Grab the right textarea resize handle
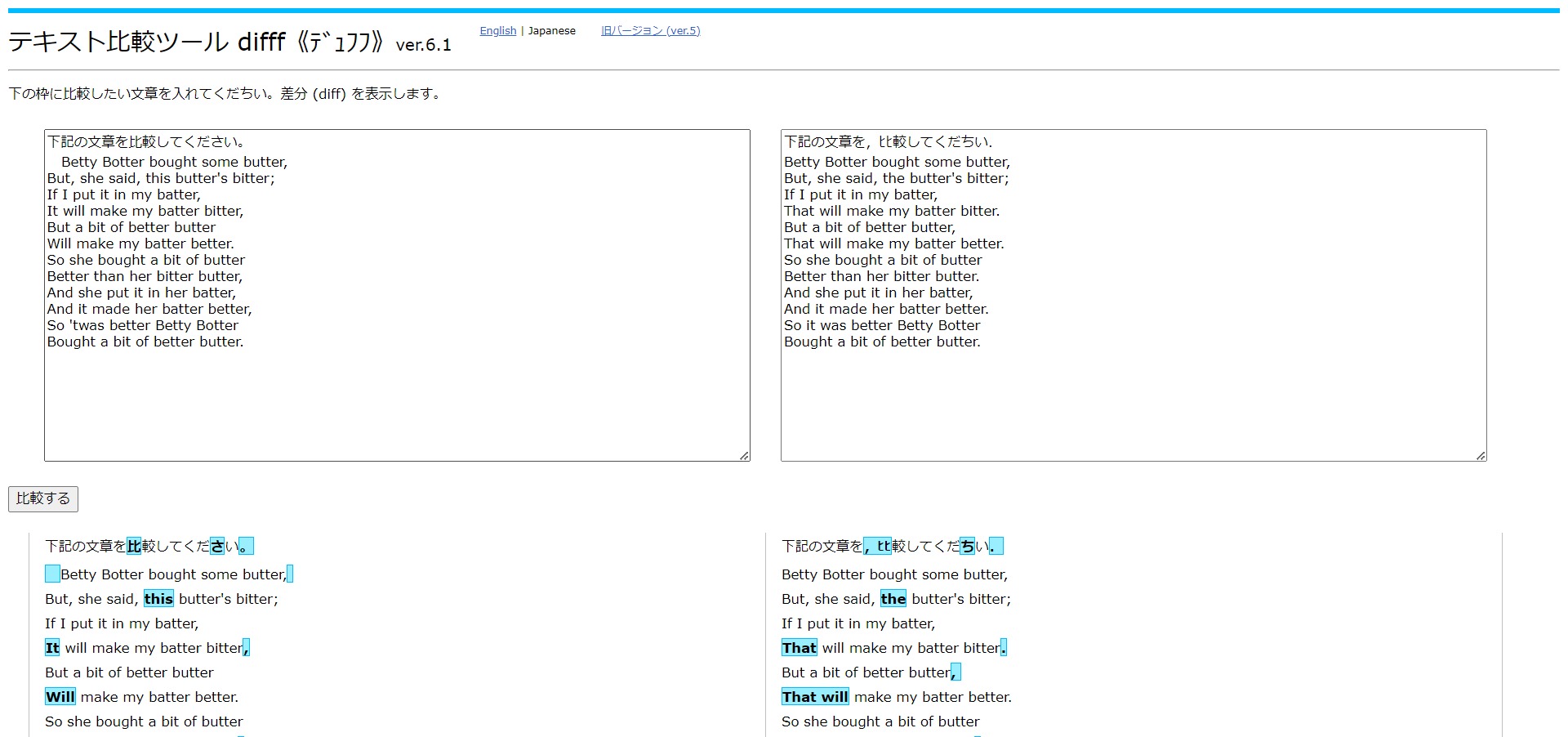Viewport: 1568px width, 737px height. pyautogui.click(x=1481, y=456)
